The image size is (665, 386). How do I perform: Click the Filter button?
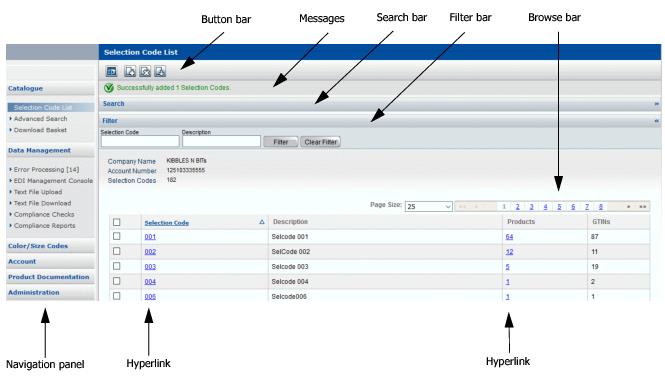pyautogui.click(x=281, y=142)
